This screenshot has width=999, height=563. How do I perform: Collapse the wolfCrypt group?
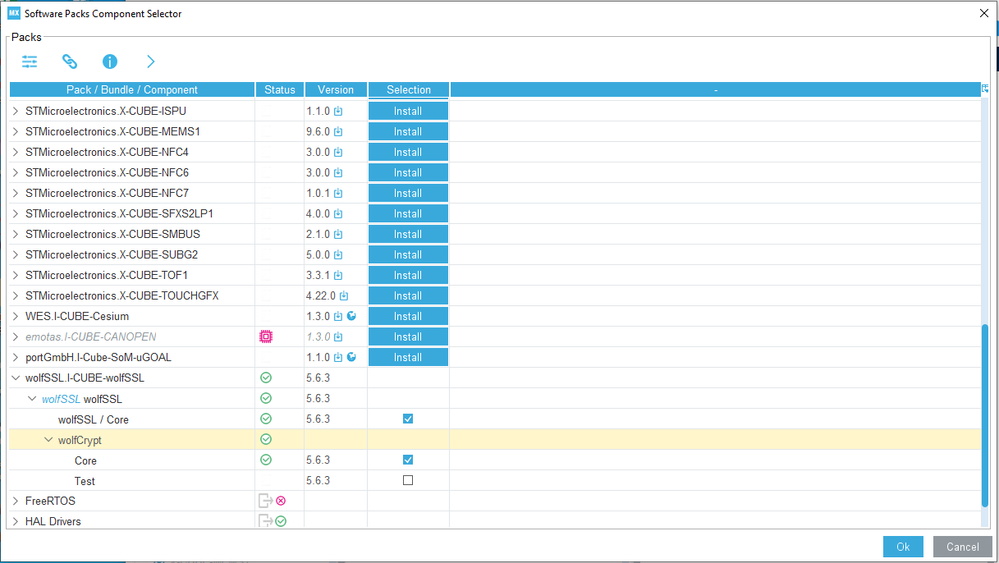point(48,439)
